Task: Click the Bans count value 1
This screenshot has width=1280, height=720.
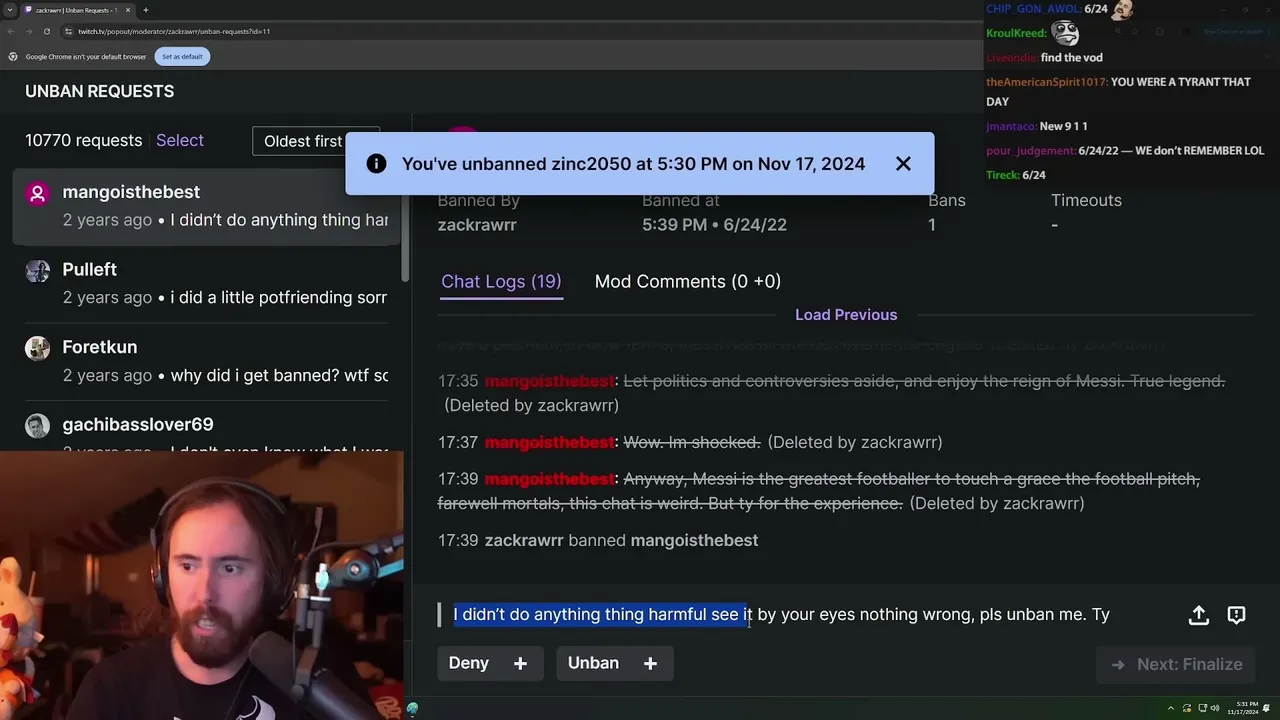Action: tap(932, 225)
